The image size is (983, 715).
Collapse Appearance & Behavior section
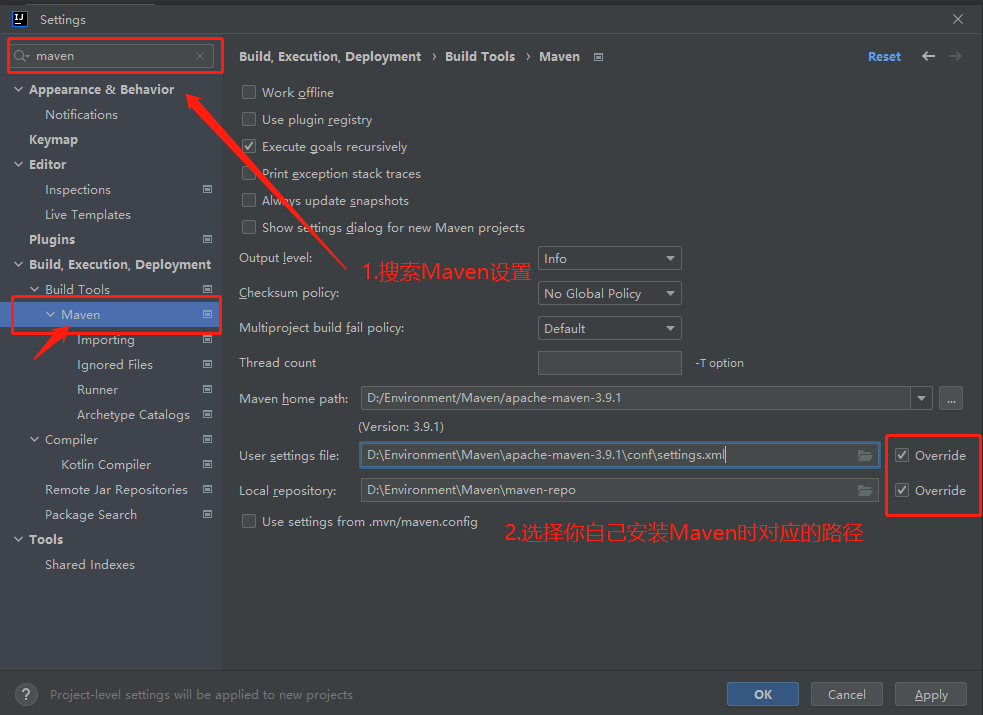pyautogui.click(x=18, y=90)
